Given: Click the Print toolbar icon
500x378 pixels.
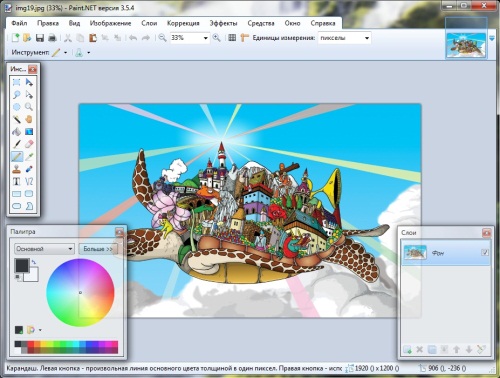Looking at the screenshot, I should click(x=52, y=38).
